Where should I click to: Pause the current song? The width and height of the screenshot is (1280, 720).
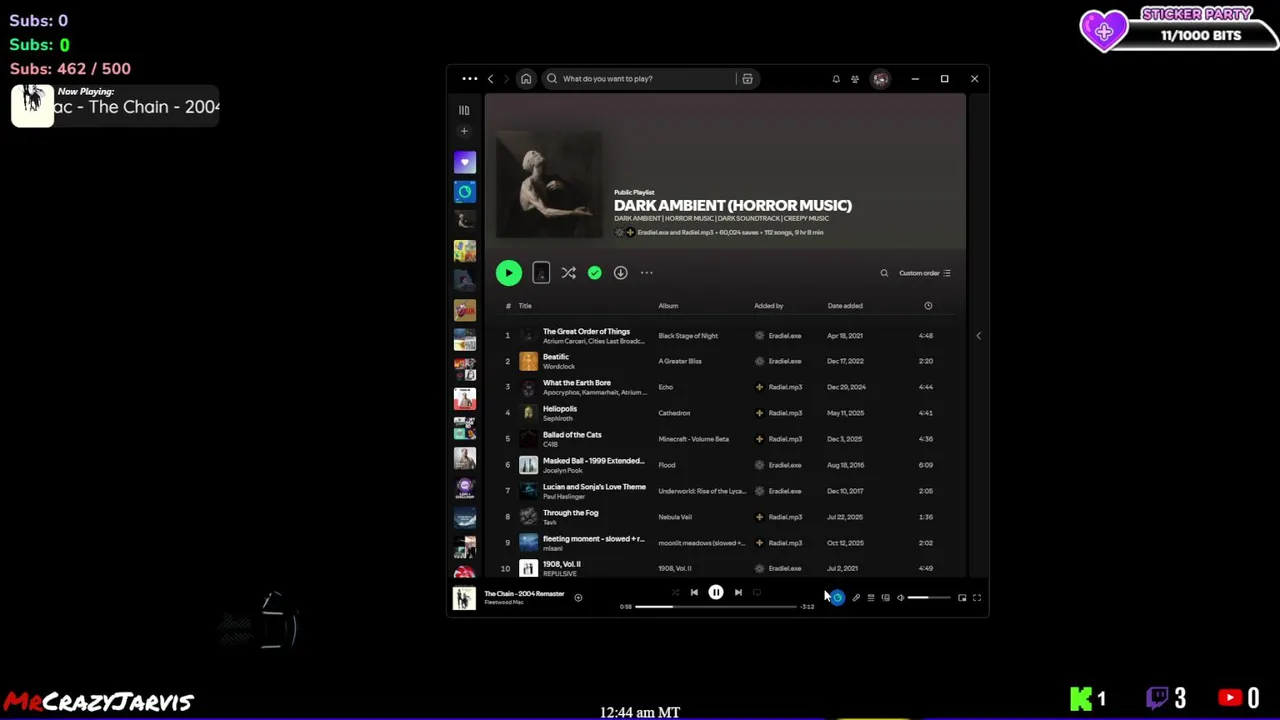716,593
